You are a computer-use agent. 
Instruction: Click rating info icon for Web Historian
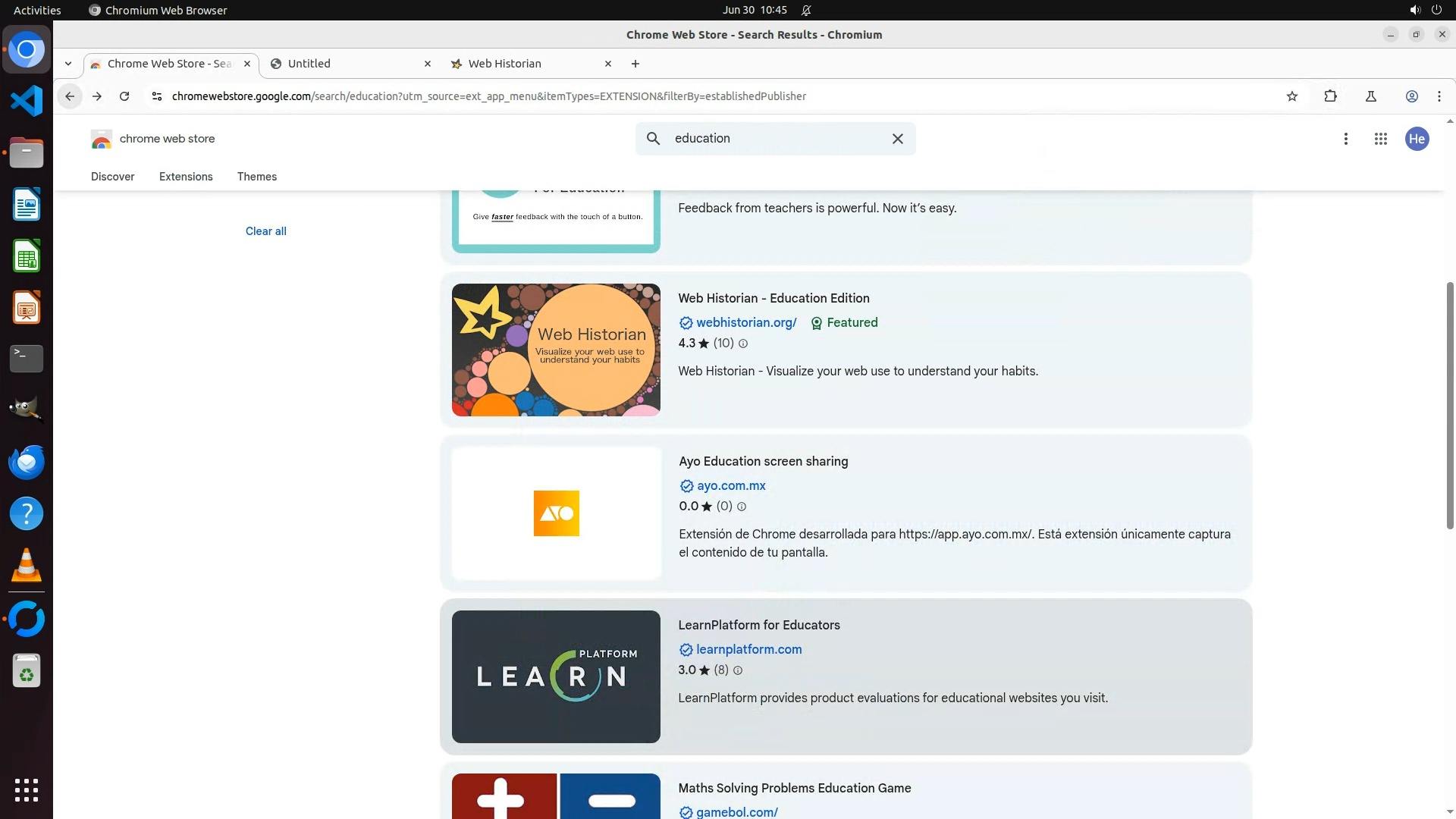coord(743,344)
